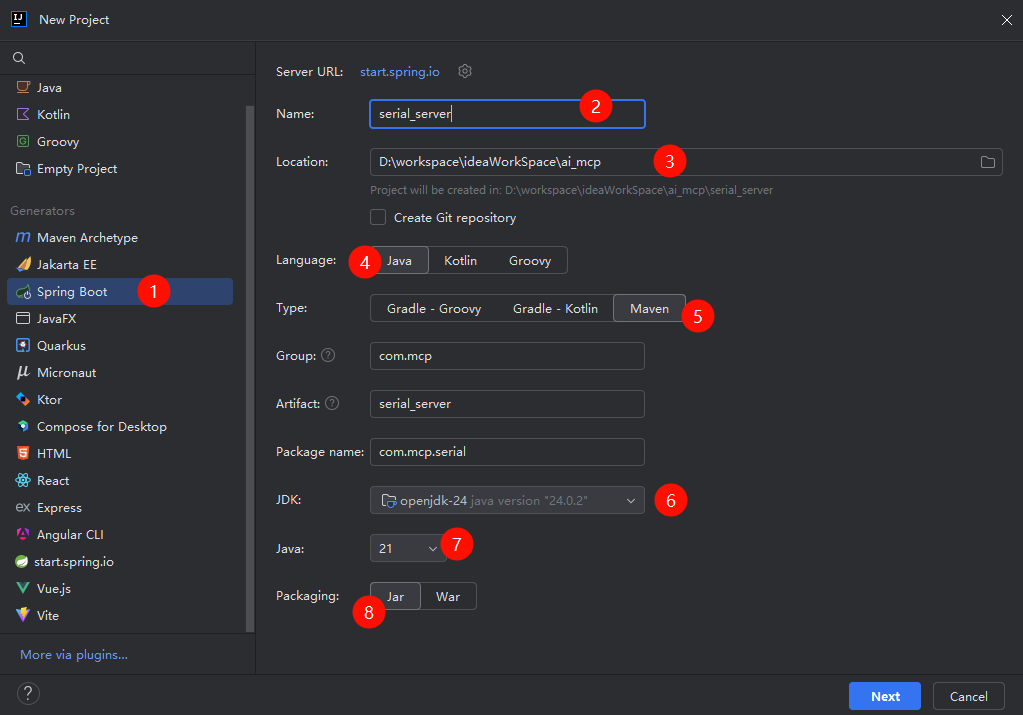Select the Micronaut mu icon
1023x715 pixels.
[23, 373]
